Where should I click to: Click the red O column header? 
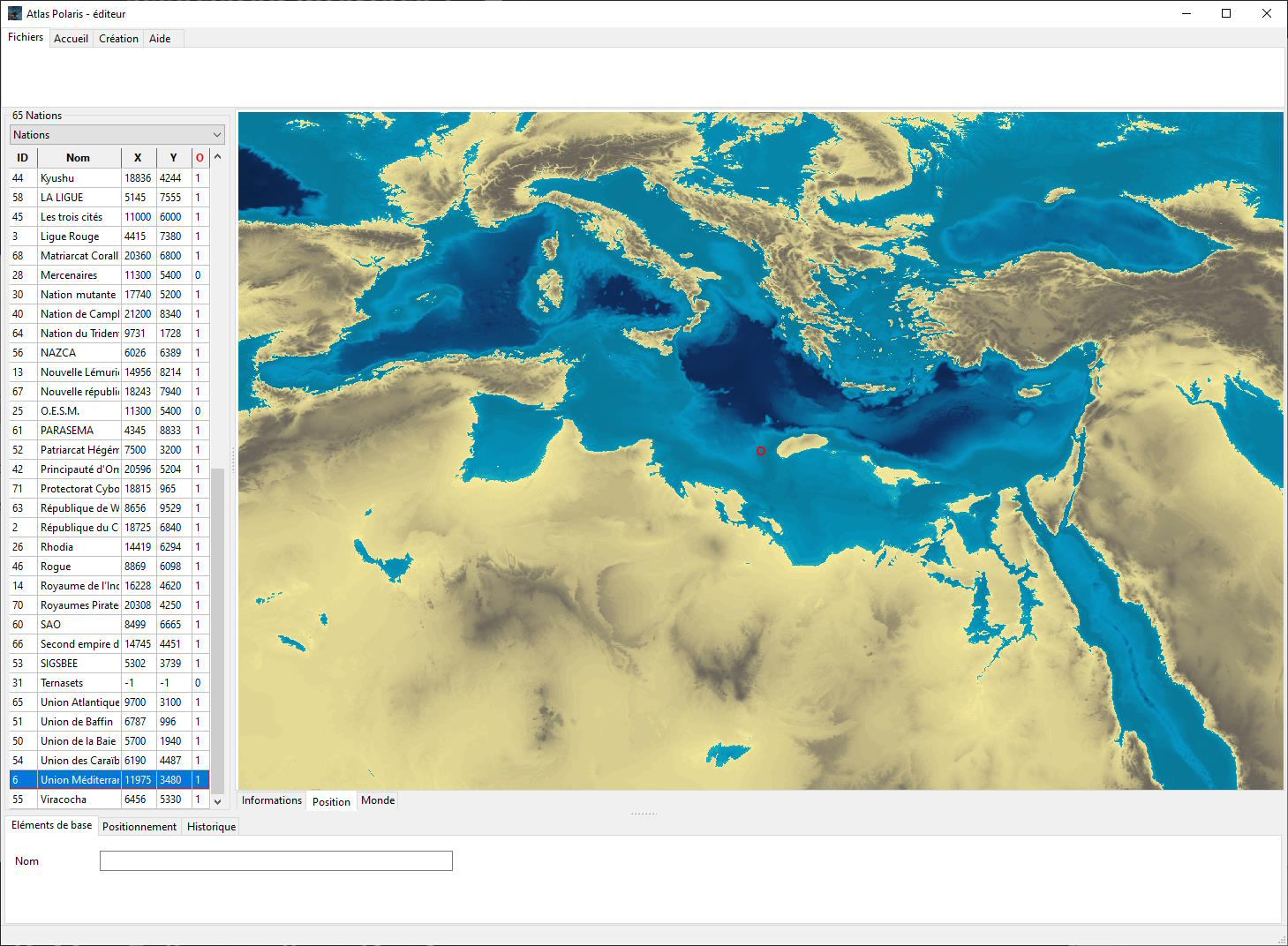click(x=200, y=158)
